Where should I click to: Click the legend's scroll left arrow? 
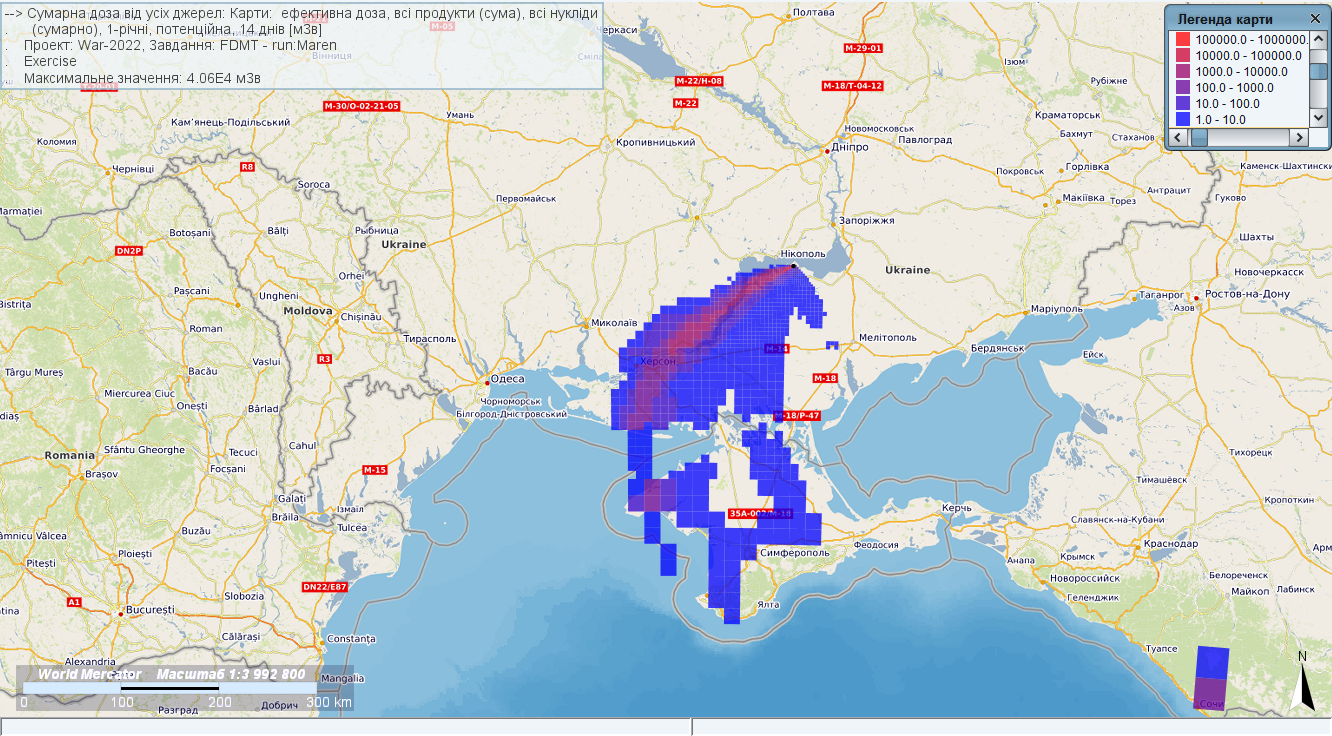click(x=1179, y=137)
